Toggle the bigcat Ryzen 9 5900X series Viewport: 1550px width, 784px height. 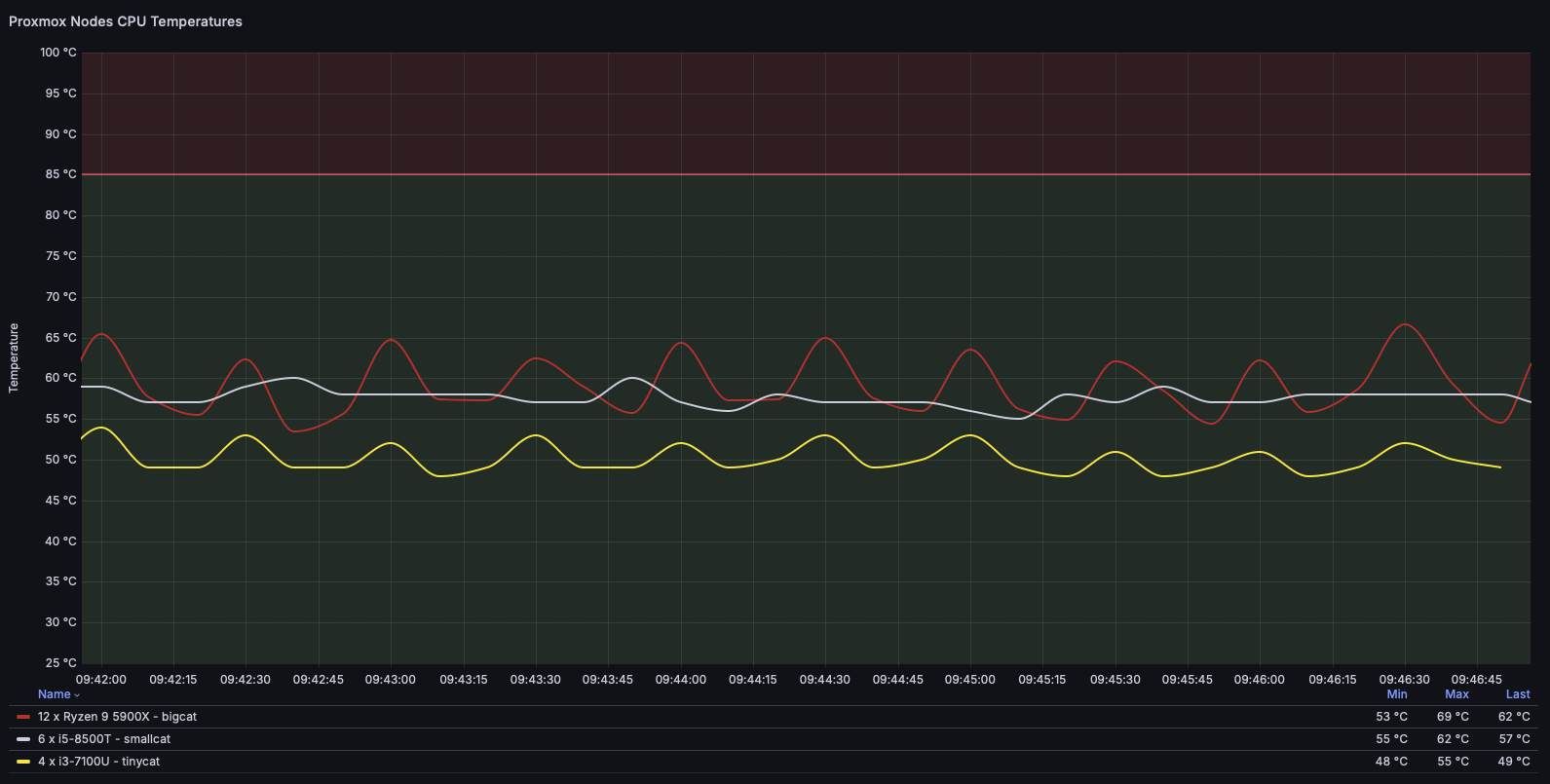[x=117, y=717]
